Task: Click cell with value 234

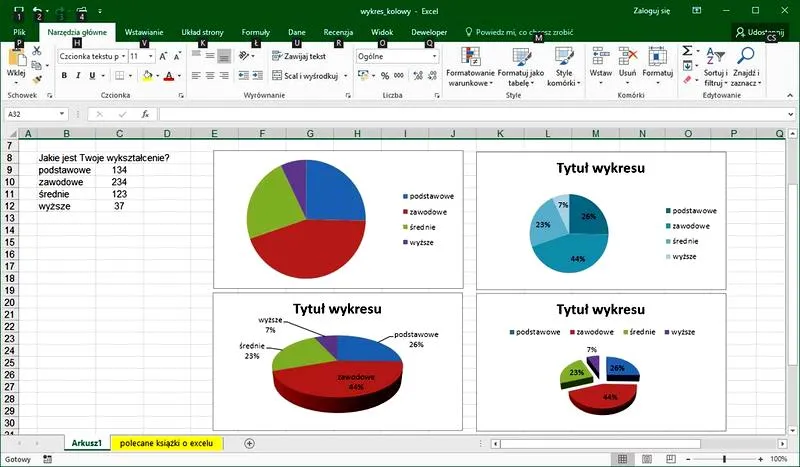Action: coord(119,182)
